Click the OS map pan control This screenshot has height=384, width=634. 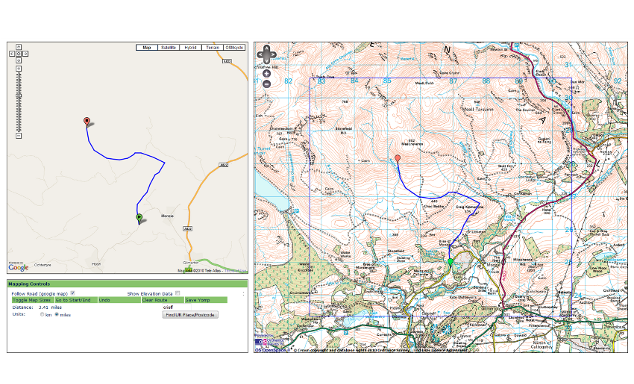tap(267, 55)
